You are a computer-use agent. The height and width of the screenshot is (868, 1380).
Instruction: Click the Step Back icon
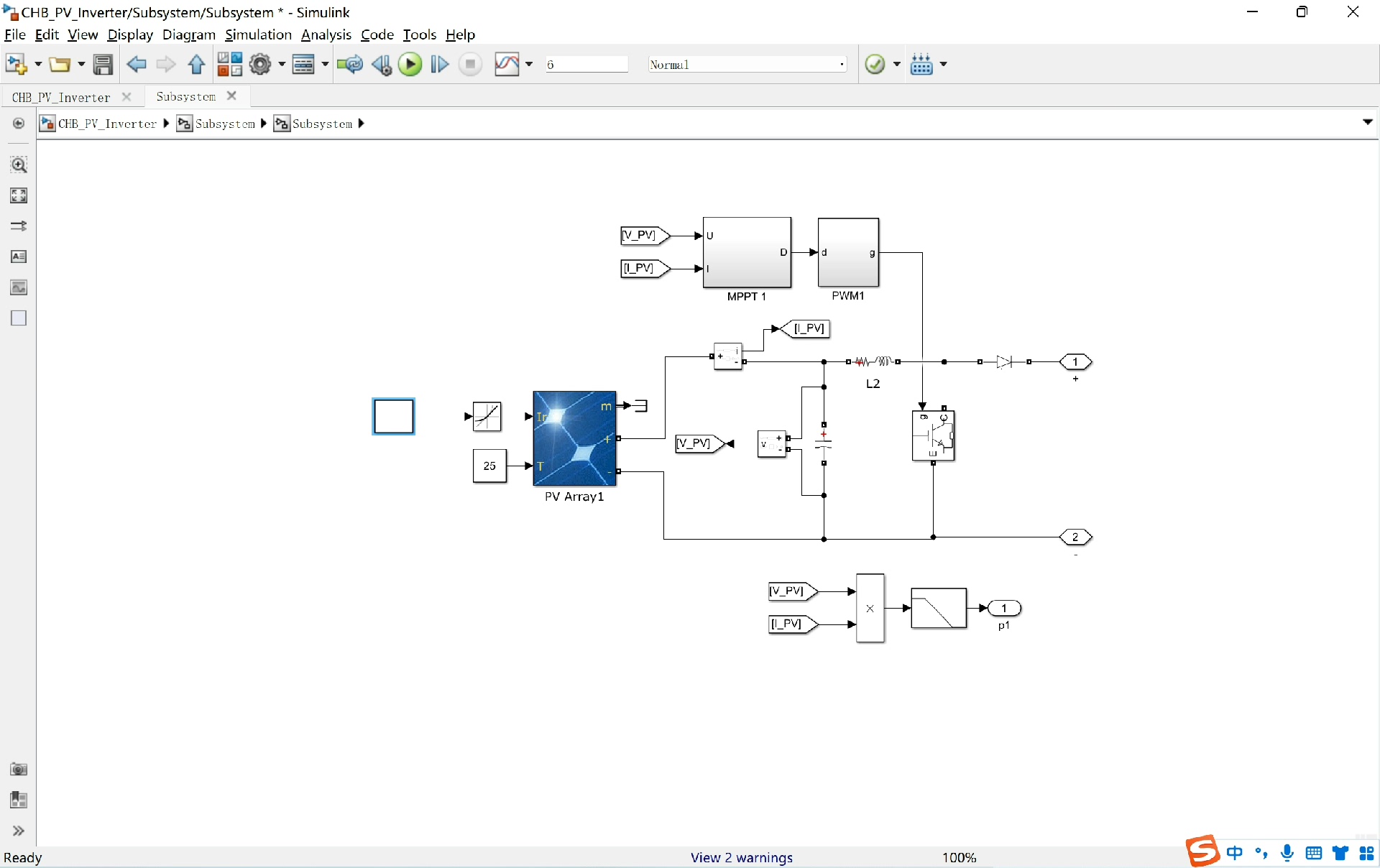point(382,65)
